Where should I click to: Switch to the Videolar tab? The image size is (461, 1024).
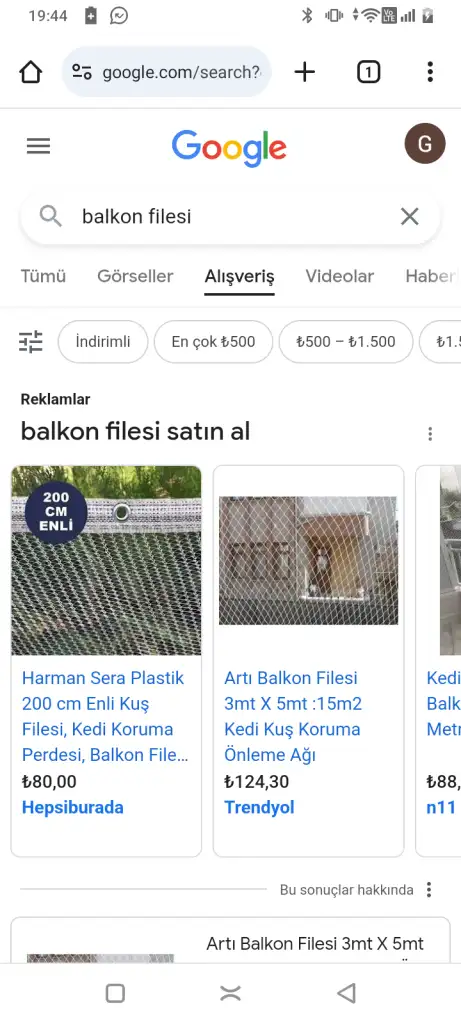click(340, 276)
